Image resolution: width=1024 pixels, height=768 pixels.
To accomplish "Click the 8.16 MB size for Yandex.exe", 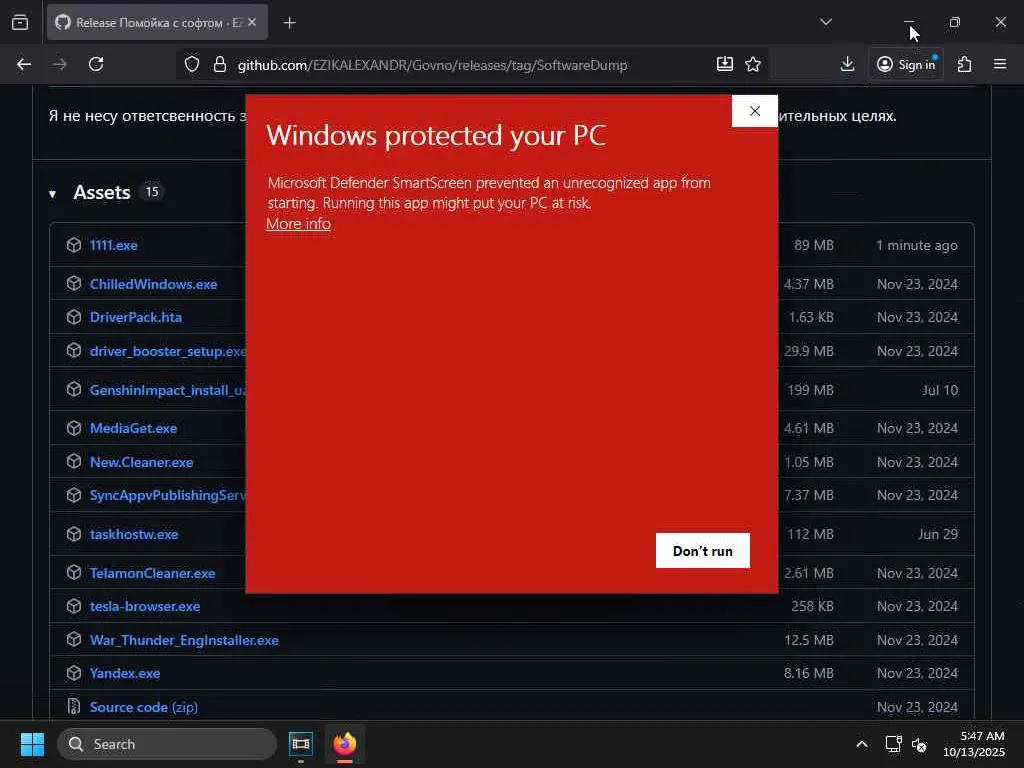I will point(808,673).
